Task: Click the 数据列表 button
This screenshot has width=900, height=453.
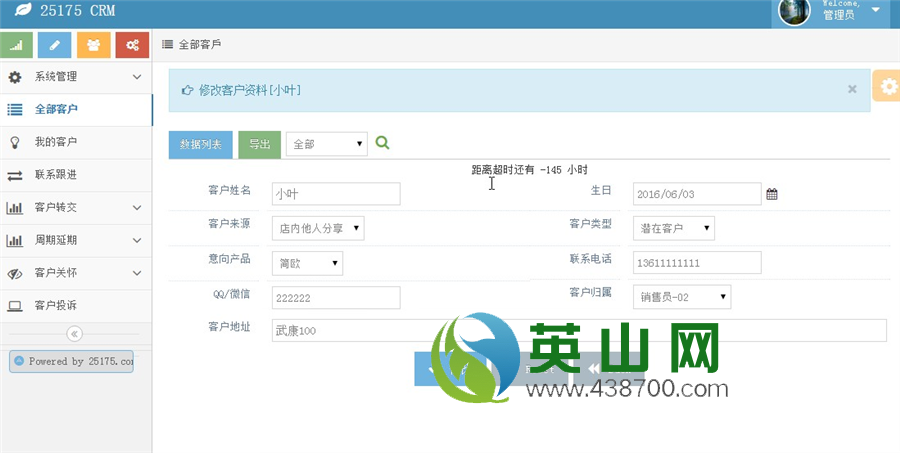Action: point(200,144)
